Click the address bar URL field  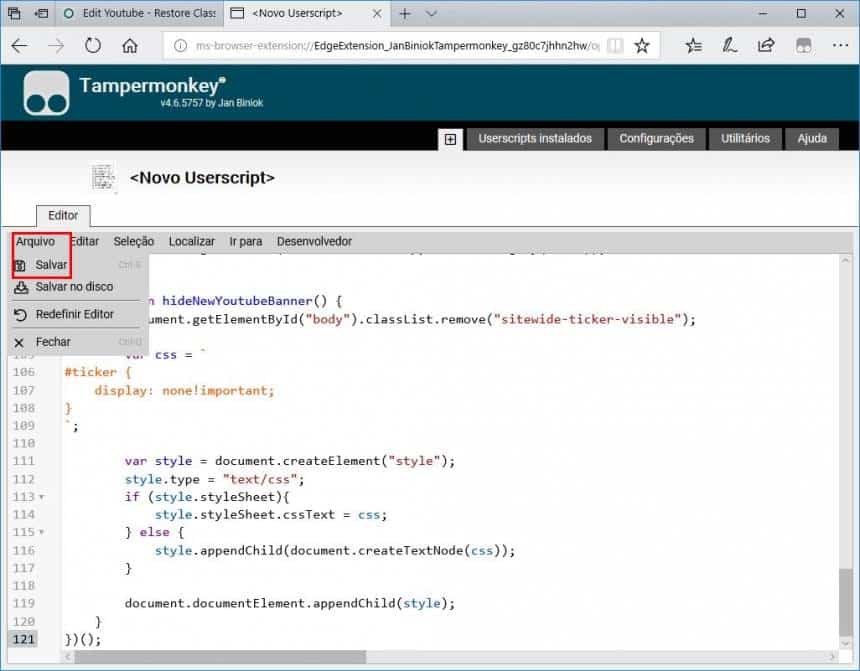397,46
